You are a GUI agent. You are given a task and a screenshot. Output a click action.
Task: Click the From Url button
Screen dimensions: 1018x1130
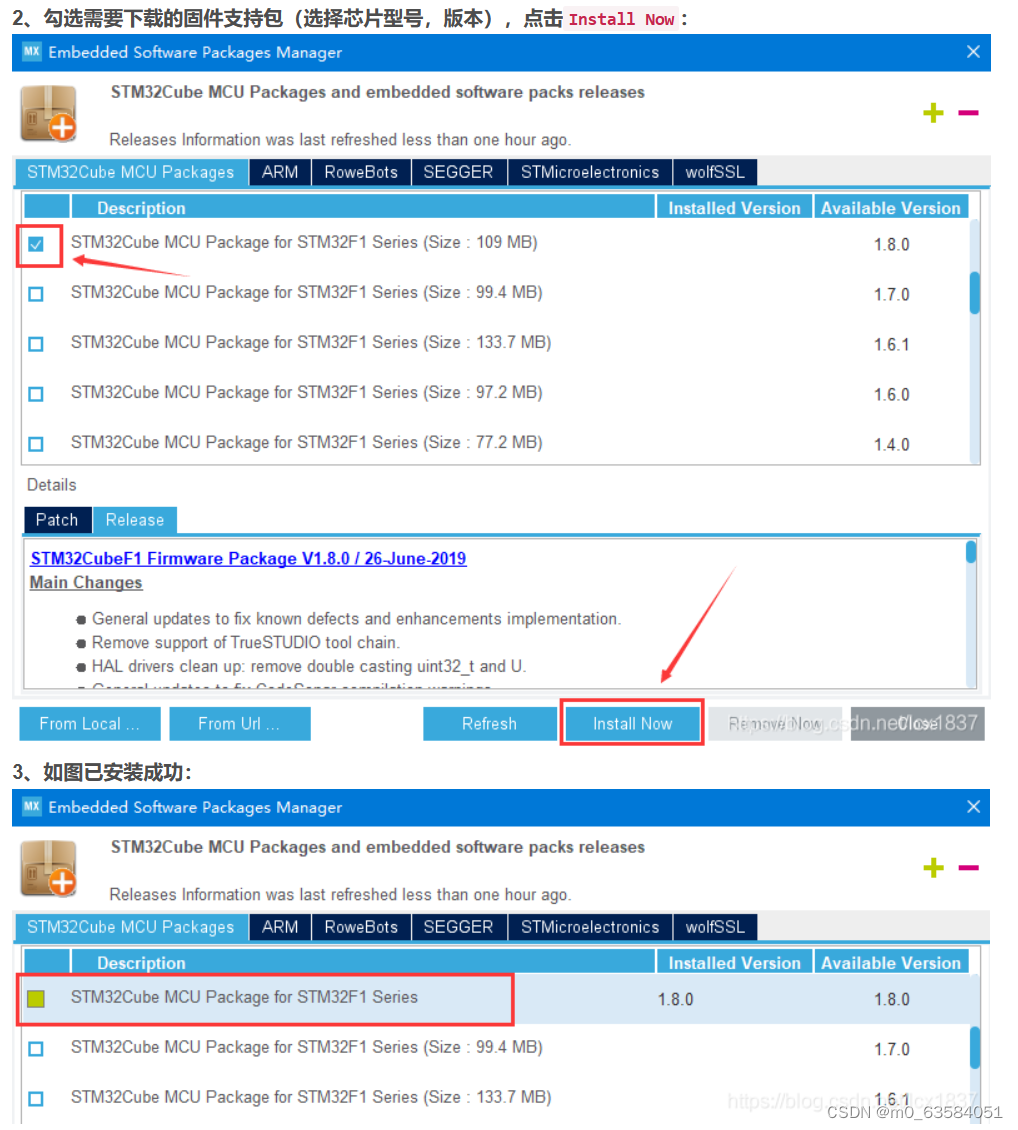click(240, 724)
